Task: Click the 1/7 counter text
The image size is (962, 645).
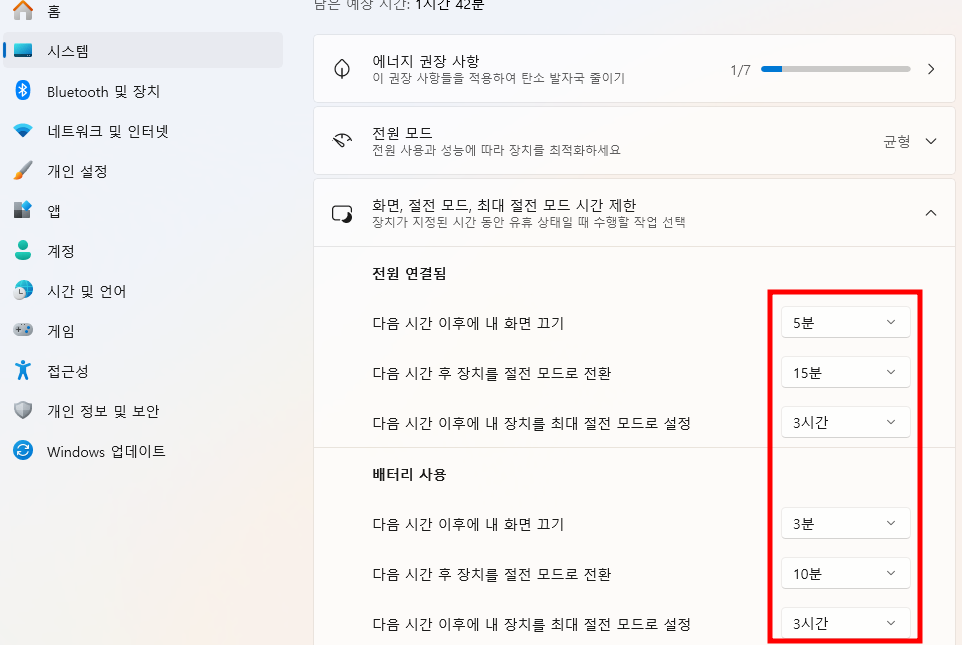Action: click(740, 70)
